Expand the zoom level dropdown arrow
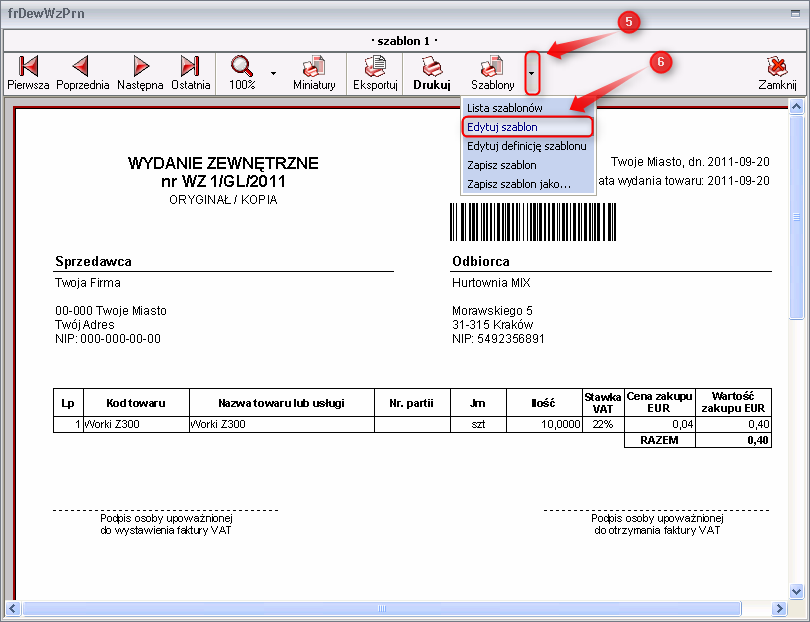The width and height of the screenshot is (810, 622). point(273,73)
